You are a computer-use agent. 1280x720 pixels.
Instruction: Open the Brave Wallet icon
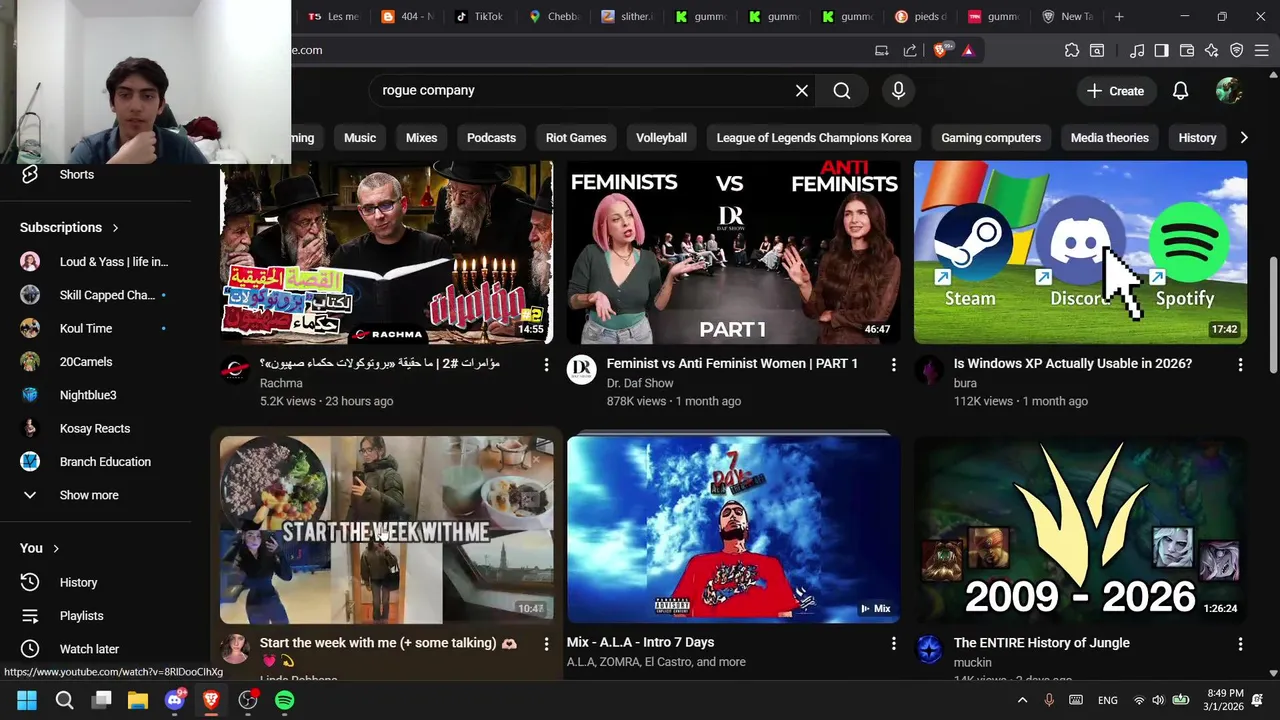click(1187, 50)
